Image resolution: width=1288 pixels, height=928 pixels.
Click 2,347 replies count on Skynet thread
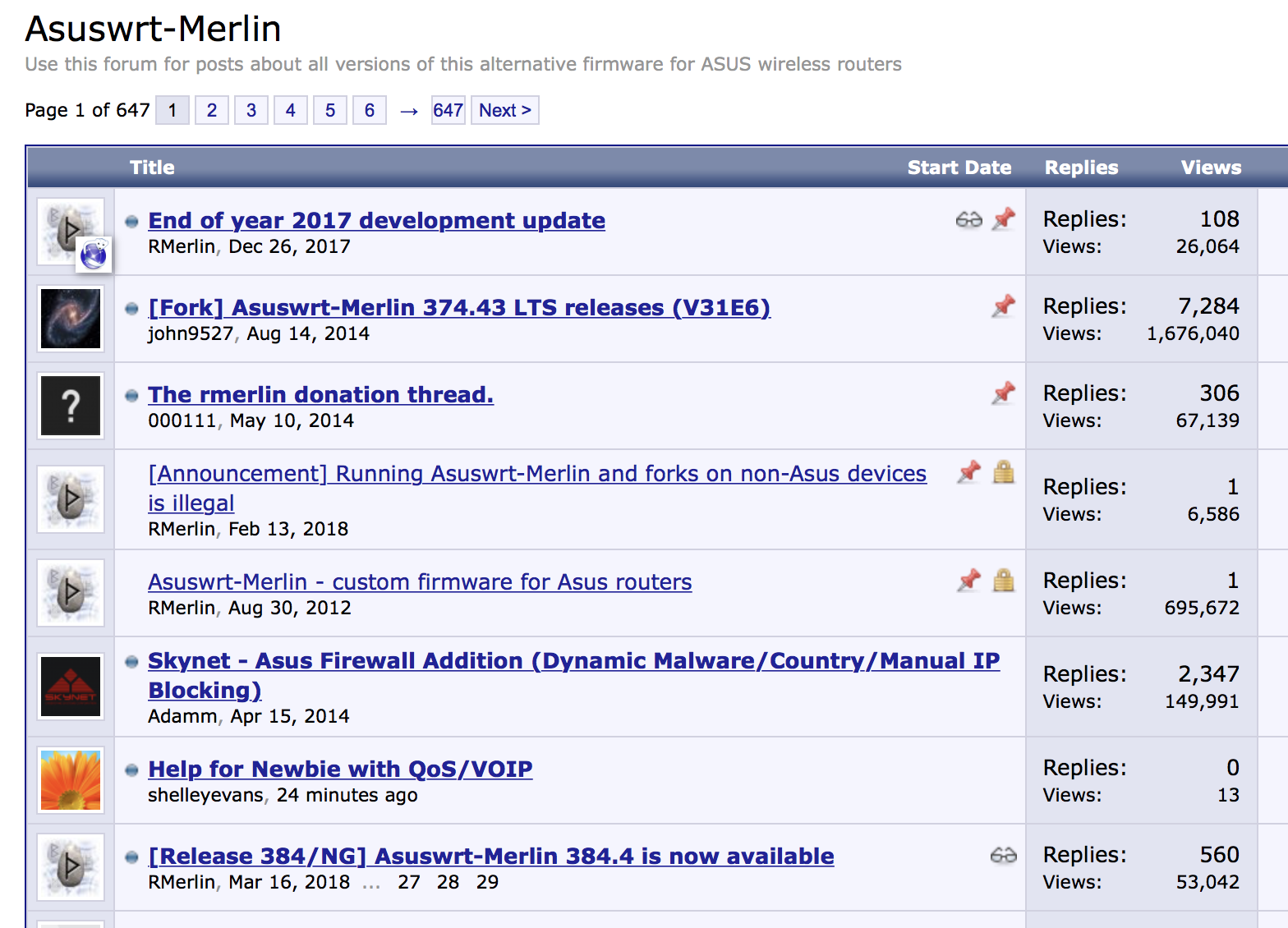(1208, 674)
